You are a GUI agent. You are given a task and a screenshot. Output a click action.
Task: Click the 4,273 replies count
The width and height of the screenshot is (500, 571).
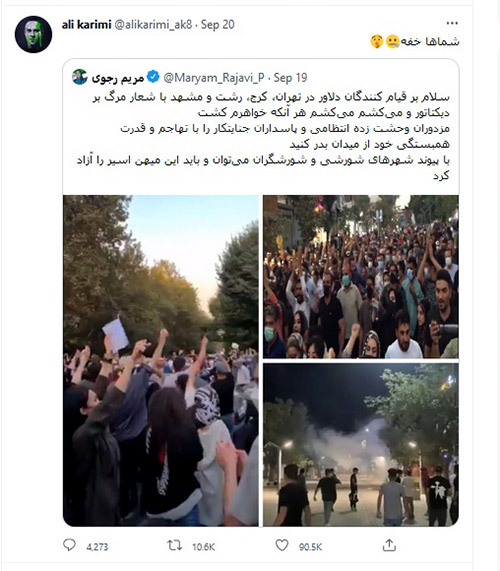(97, 547)
